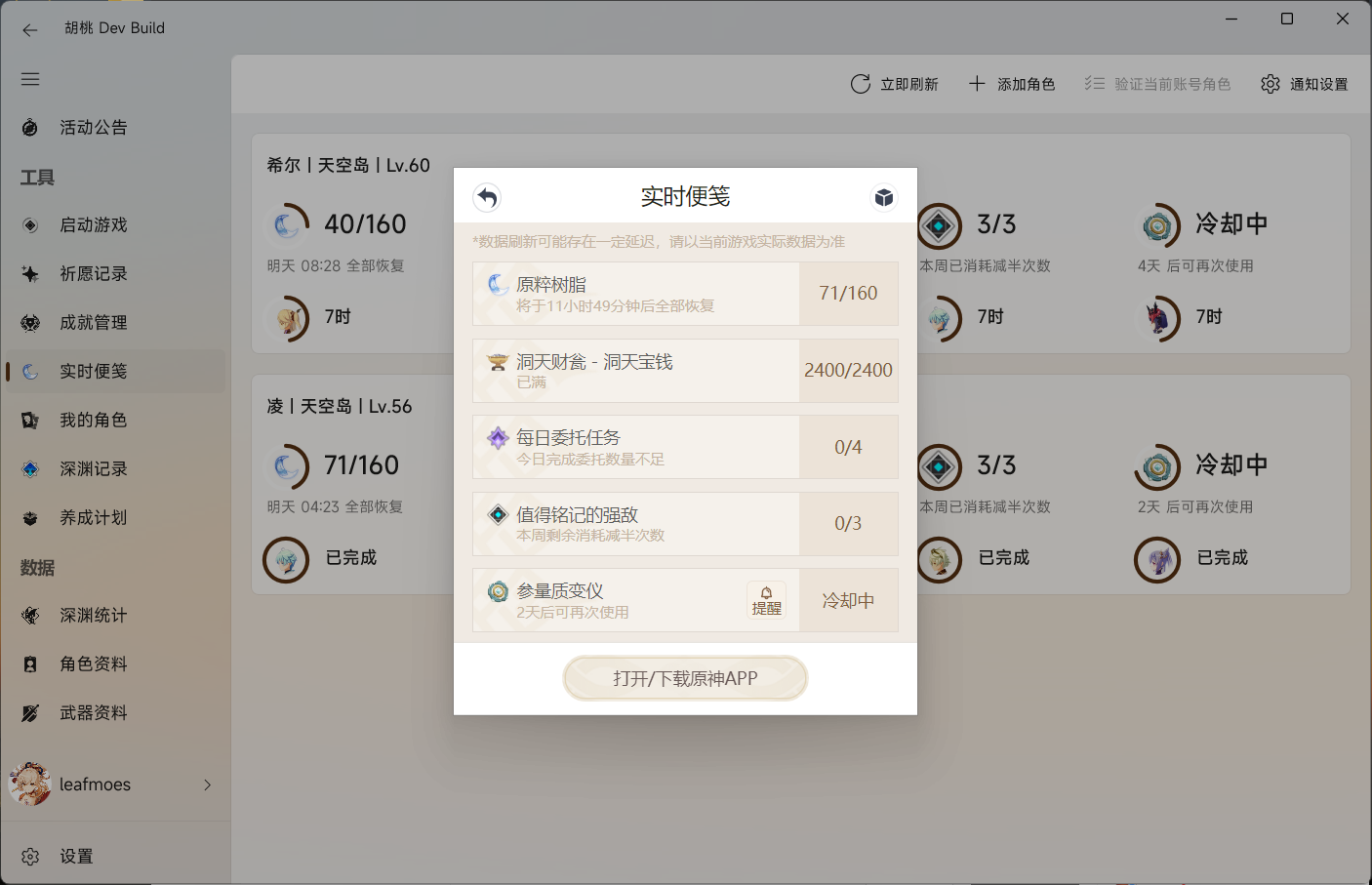This screenshot has height=885, width=1372.
Task: Expand the leafmoes account chevron
Action: pyautogui.click(x=206, y=784)
